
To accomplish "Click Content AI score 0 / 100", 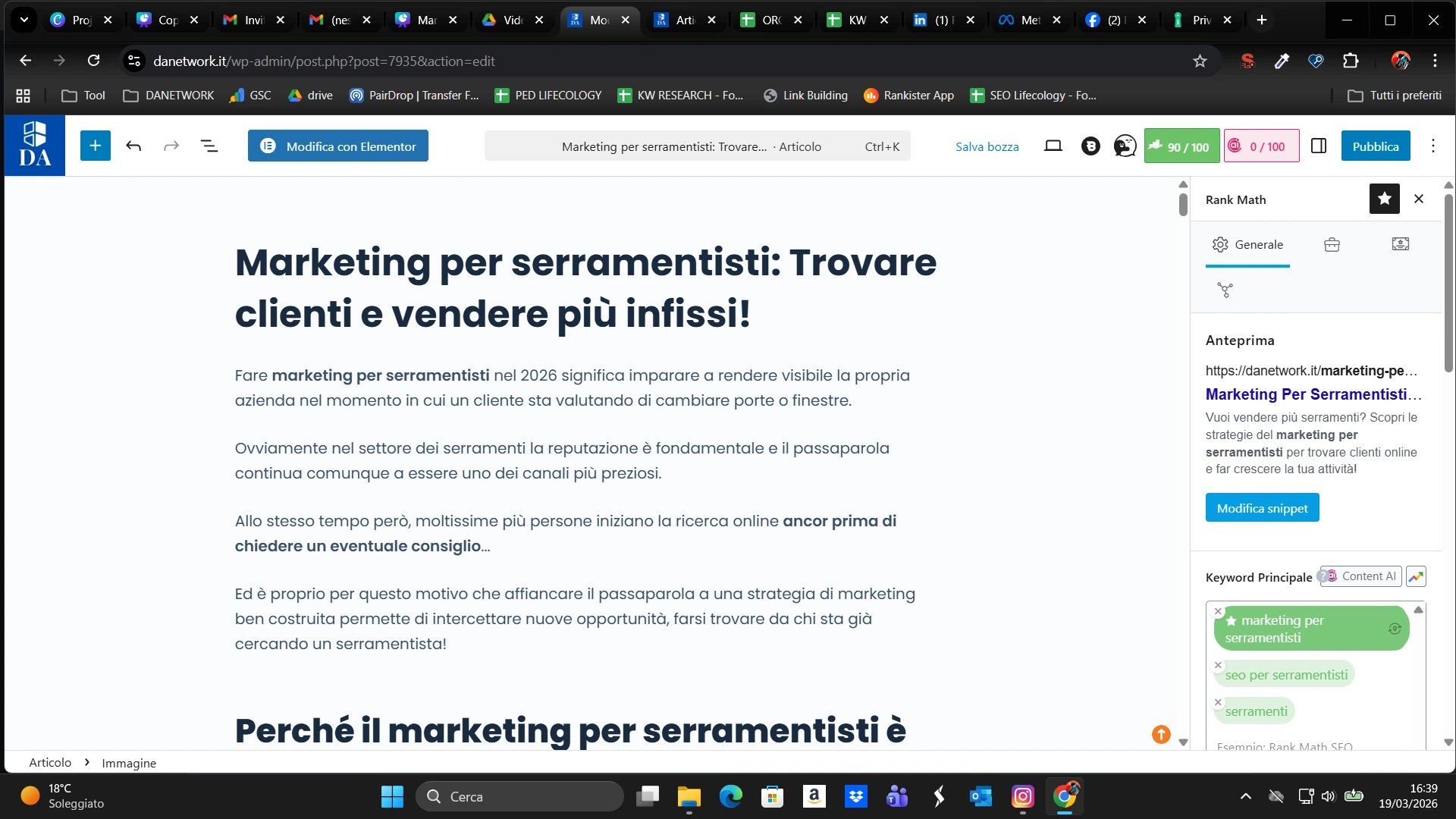I will 1261,146.
